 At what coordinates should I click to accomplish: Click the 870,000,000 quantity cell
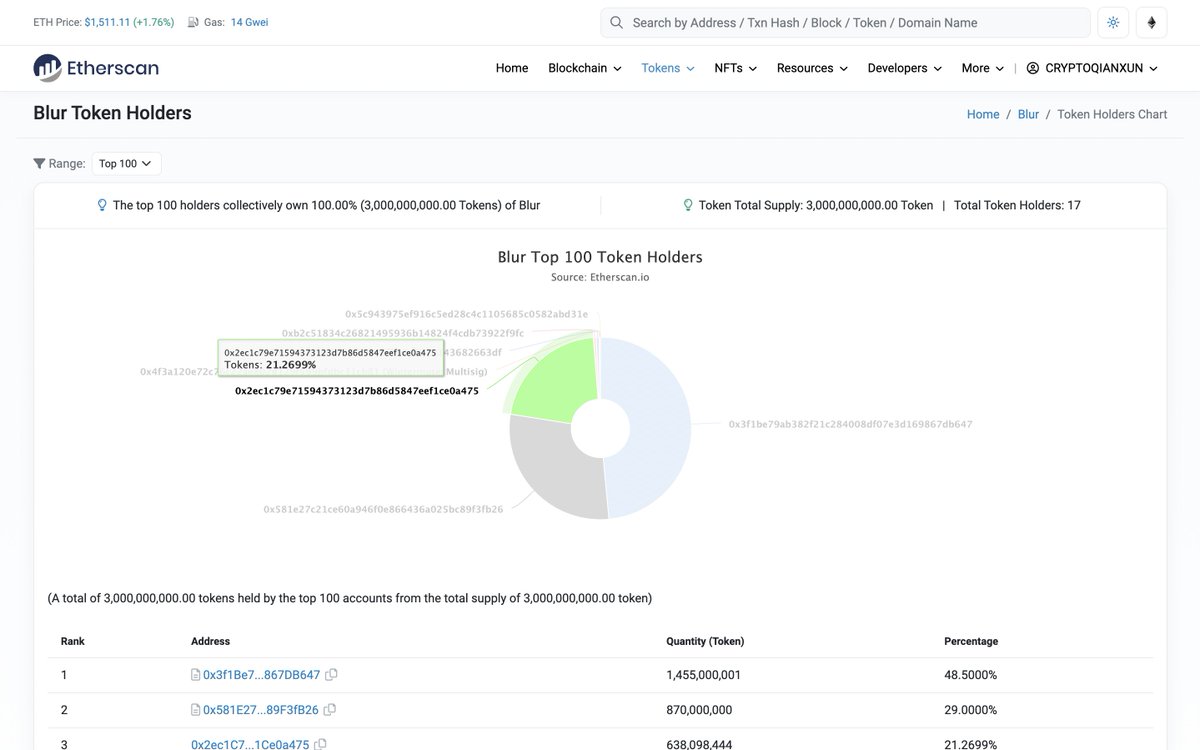click(699, 710)
